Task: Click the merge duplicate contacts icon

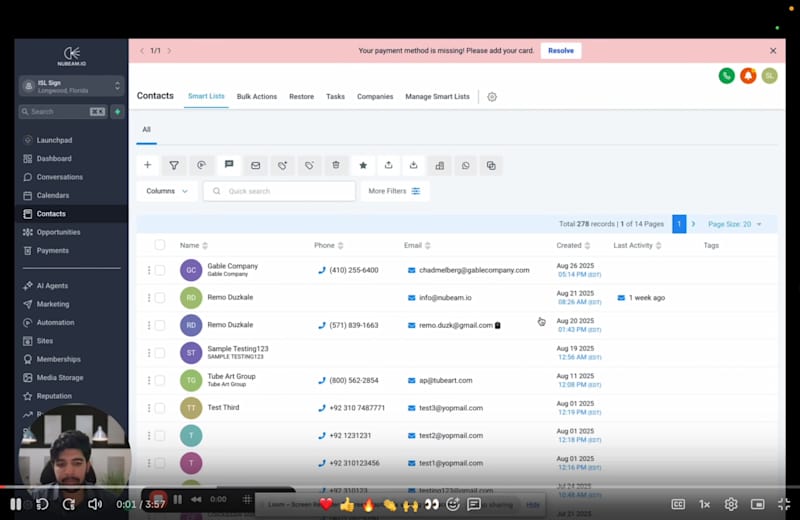Action: pyautogui.click(x=491, y=165)
